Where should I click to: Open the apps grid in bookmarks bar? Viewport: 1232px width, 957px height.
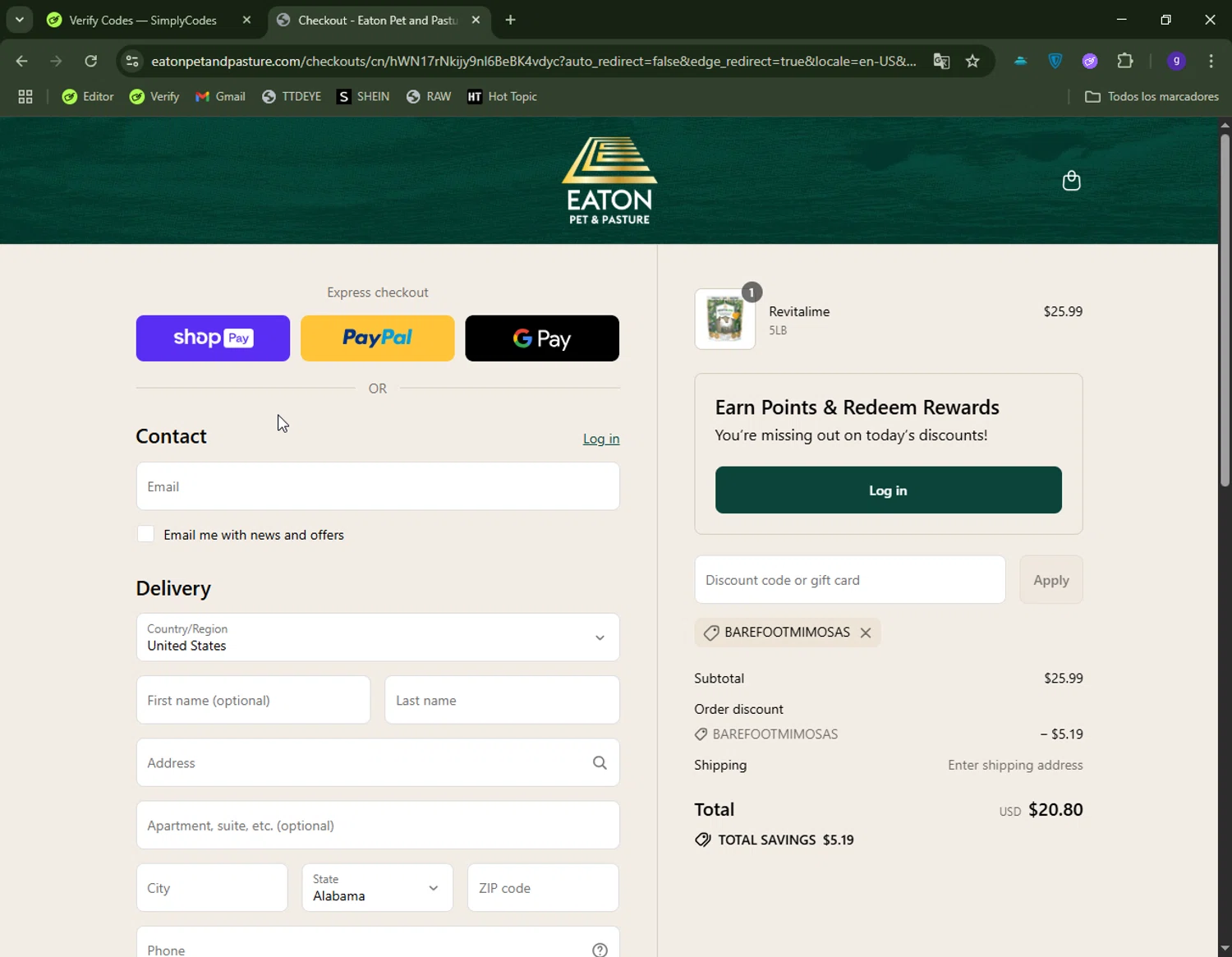click(x=25, y=97)
